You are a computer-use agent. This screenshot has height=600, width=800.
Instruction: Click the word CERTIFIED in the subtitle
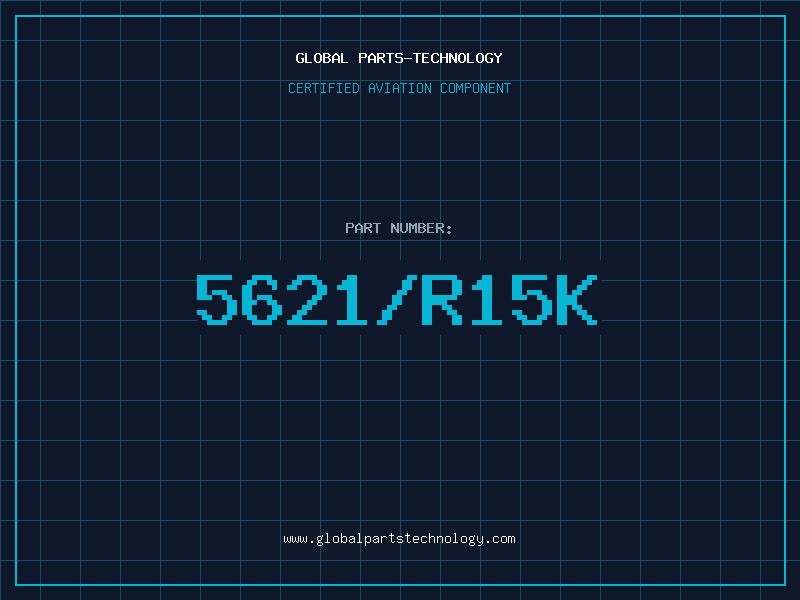pyautogui.click(x=323, y=88)
